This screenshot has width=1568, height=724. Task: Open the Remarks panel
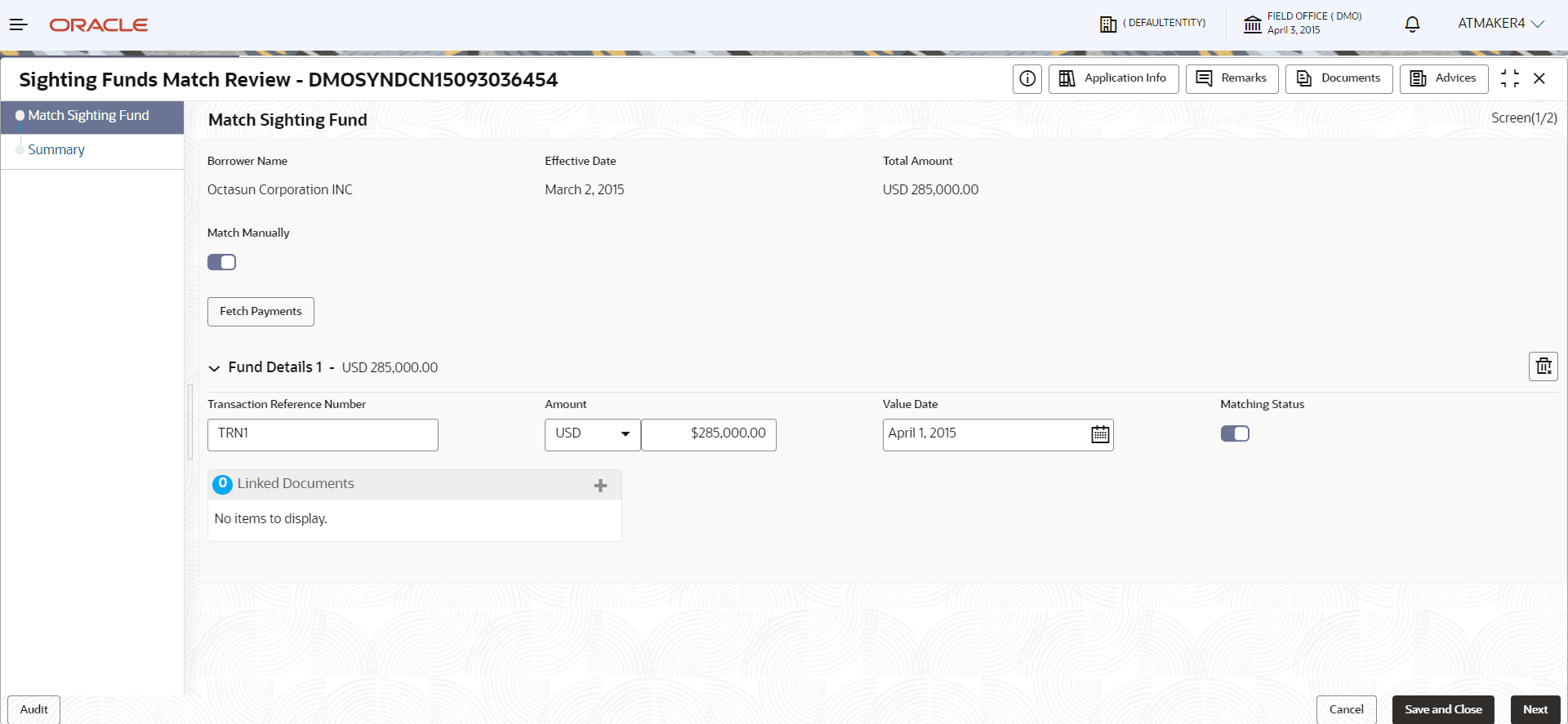coord(1232,78)
